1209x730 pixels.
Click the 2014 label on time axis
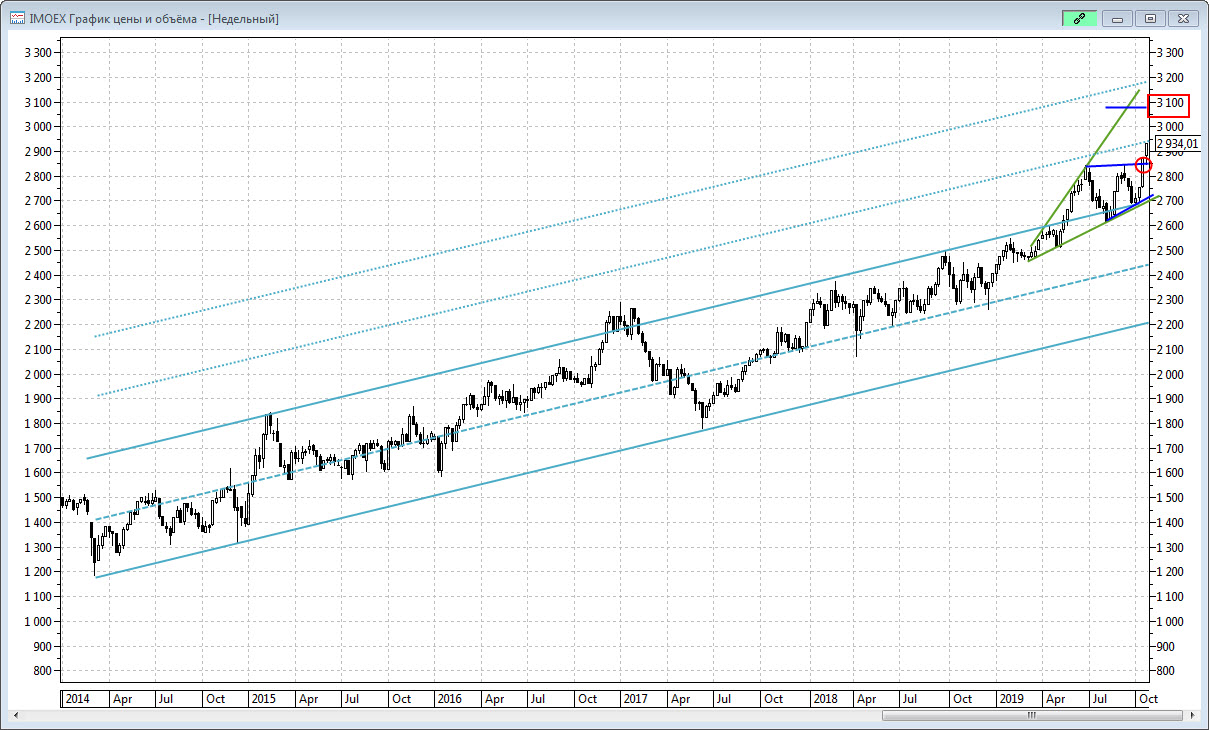click(x=76, y=699)
